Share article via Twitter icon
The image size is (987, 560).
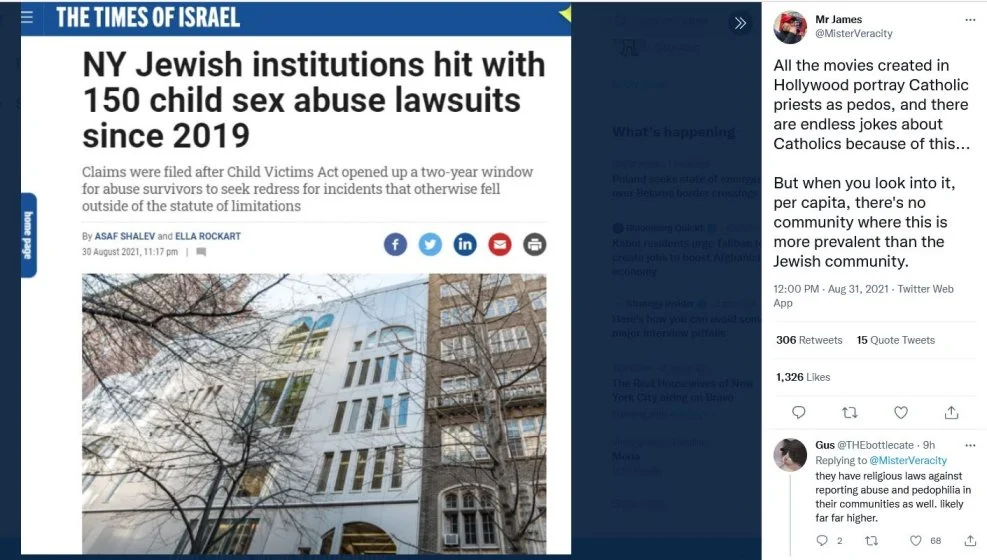coord(430,244)
